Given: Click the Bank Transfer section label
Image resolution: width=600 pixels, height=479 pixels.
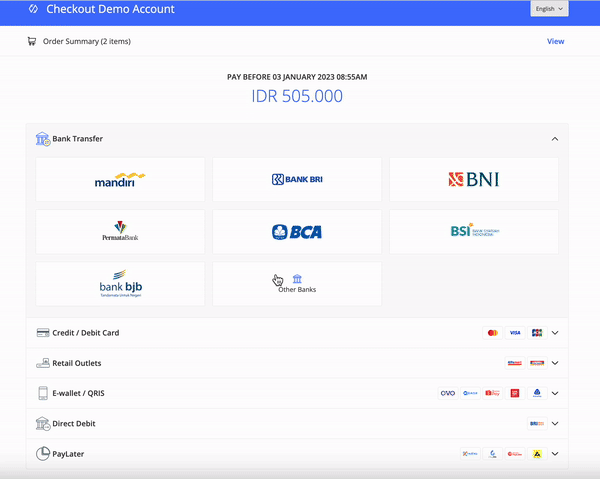Looking at the screenshot, I should click(x=78, y=139).
